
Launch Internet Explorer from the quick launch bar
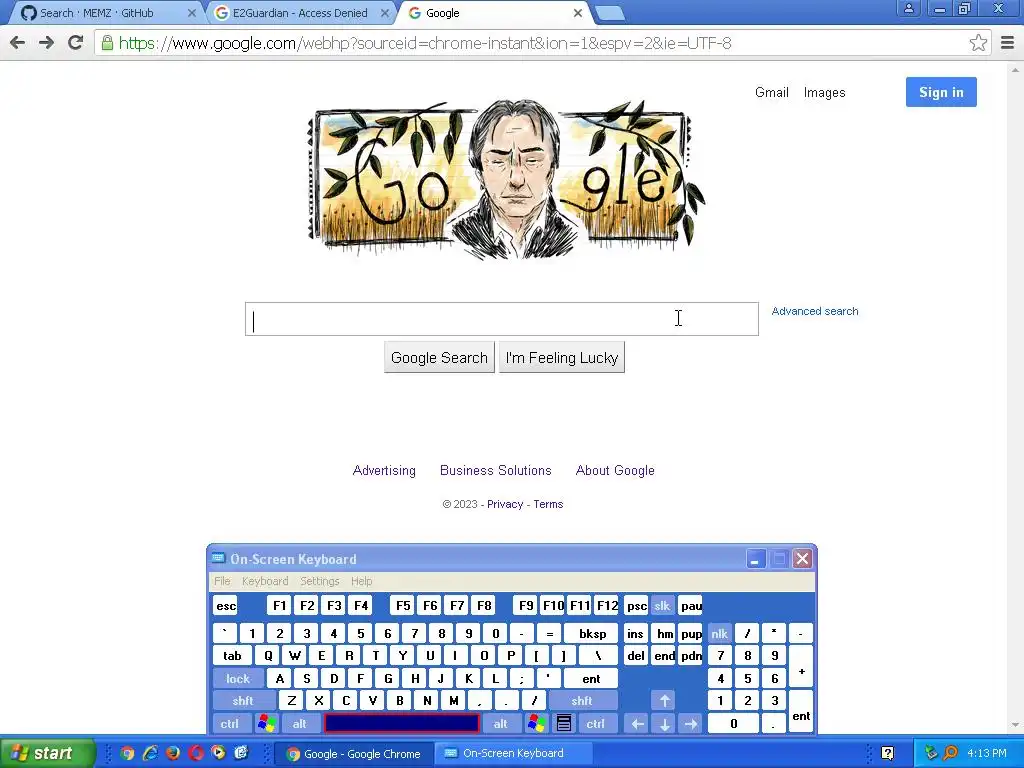tap(150, 753)
